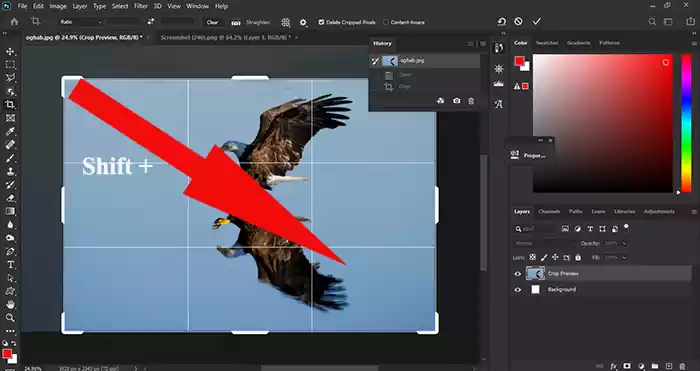This screenshot has height=371, width=700.
Task: Open the History panel menu
Action: tap(483, 44)
